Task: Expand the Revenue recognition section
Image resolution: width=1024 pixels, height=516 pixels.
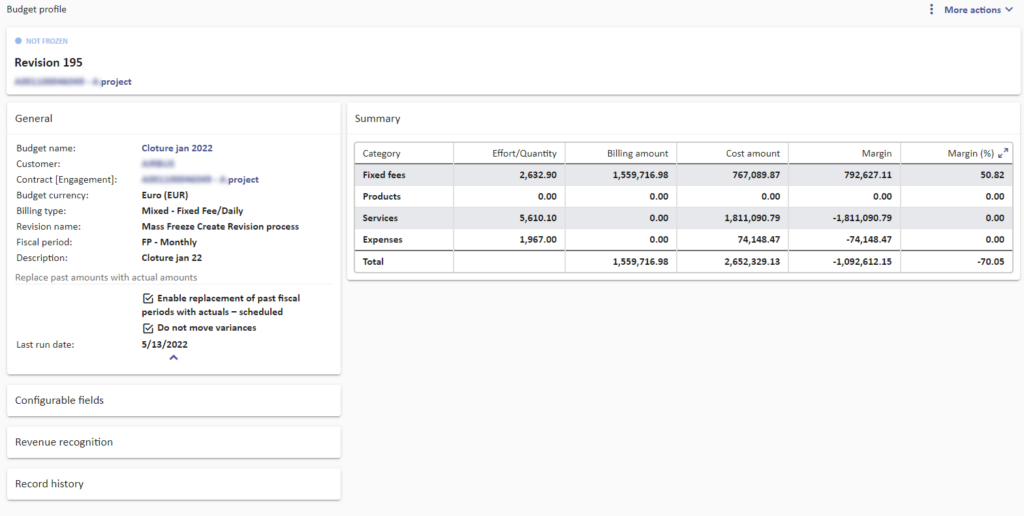Action: pos(174,442)
